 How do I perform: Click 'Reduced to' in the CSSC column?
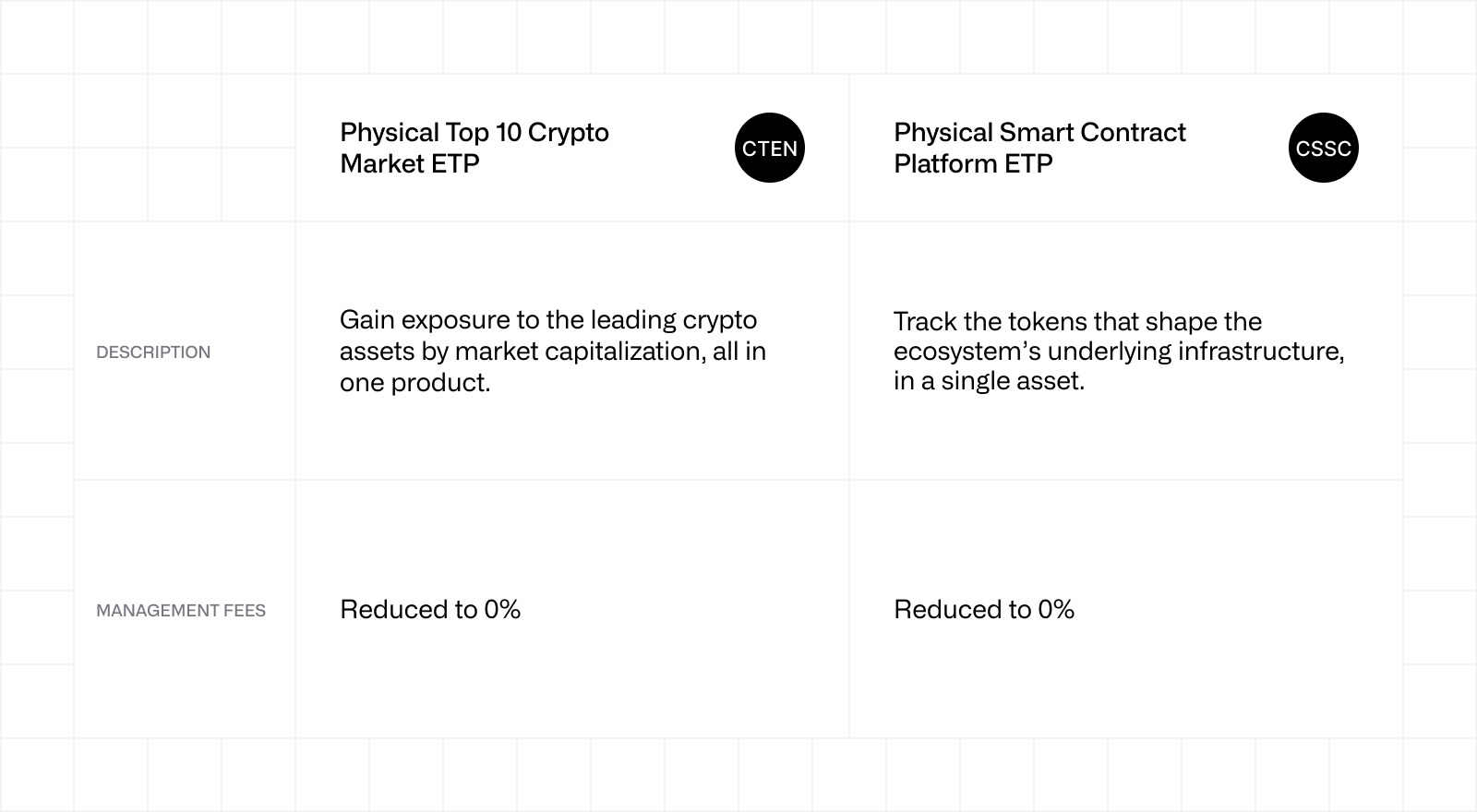[x=962, y=610]
